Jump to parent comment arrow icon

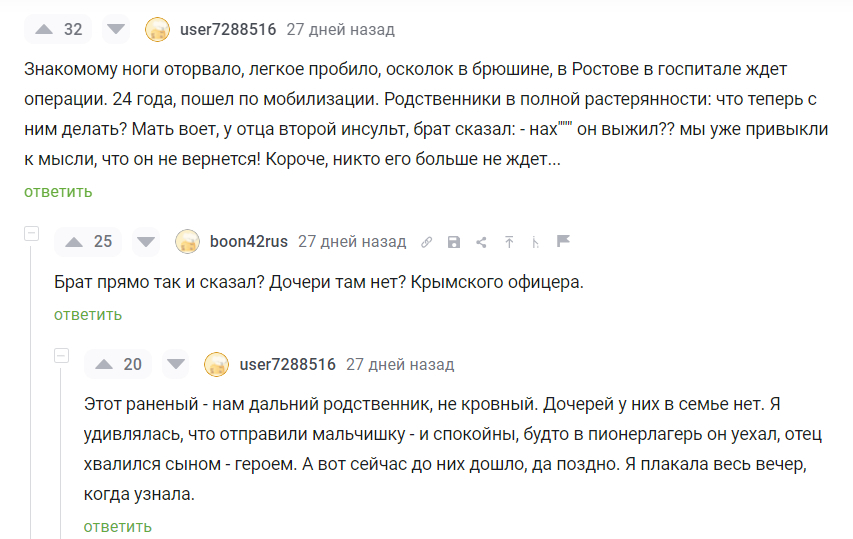508,242
